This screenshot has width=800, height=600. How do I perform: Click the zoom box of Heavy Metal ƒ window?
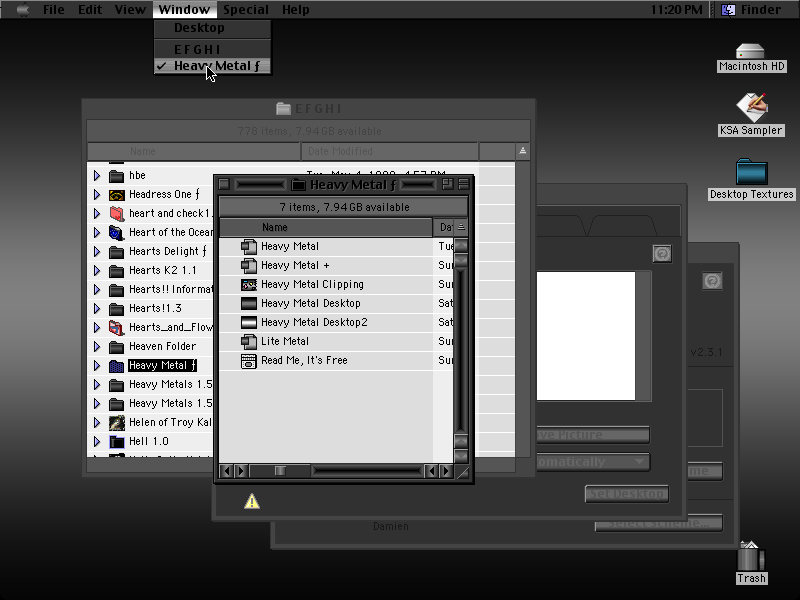447,184
